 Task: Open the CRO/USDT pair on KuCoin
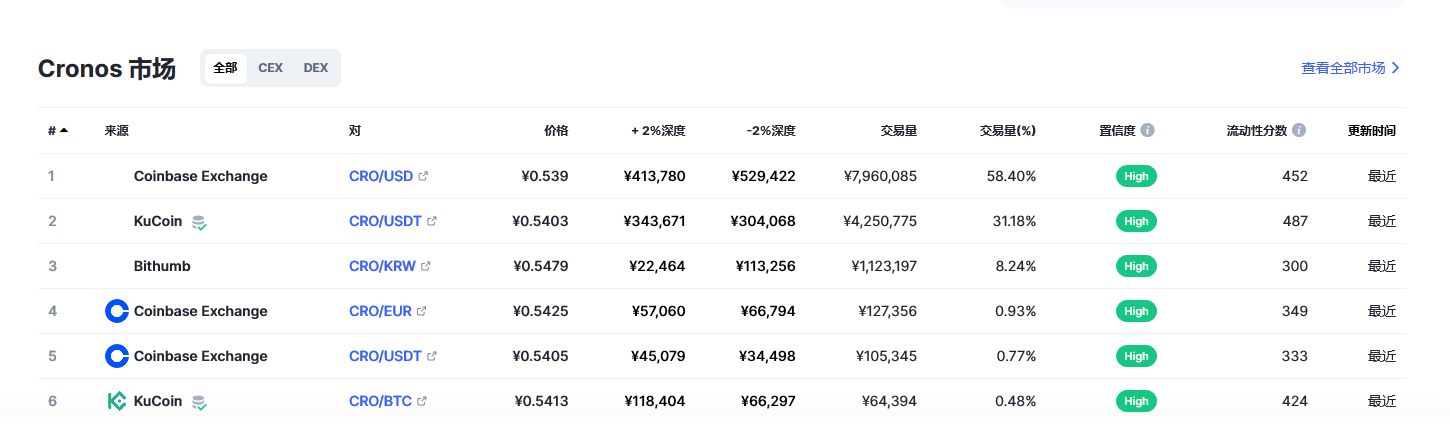pyautogui.click(x=385, y=221)
